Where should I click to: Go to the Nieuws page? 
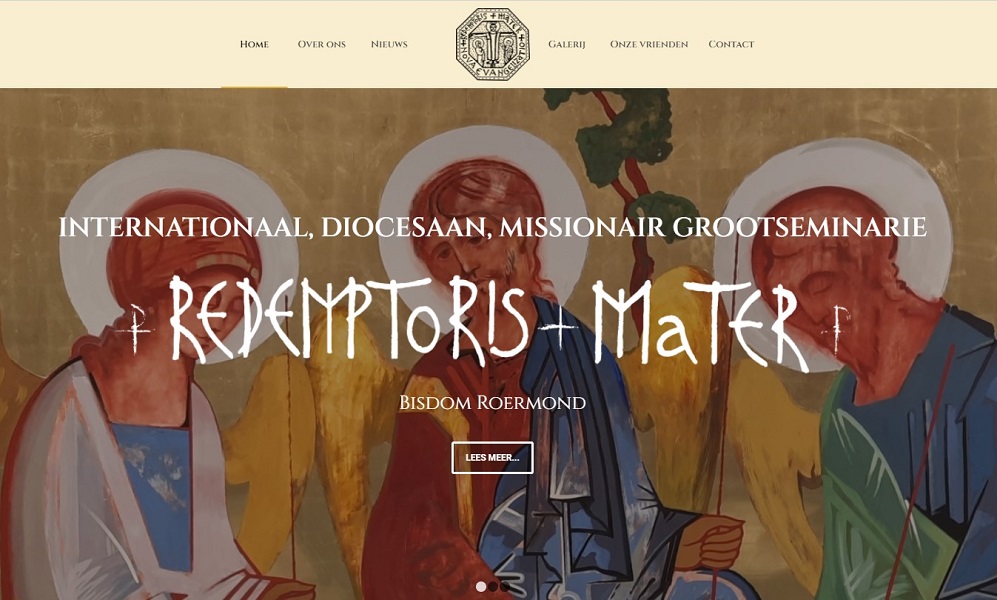389,44
